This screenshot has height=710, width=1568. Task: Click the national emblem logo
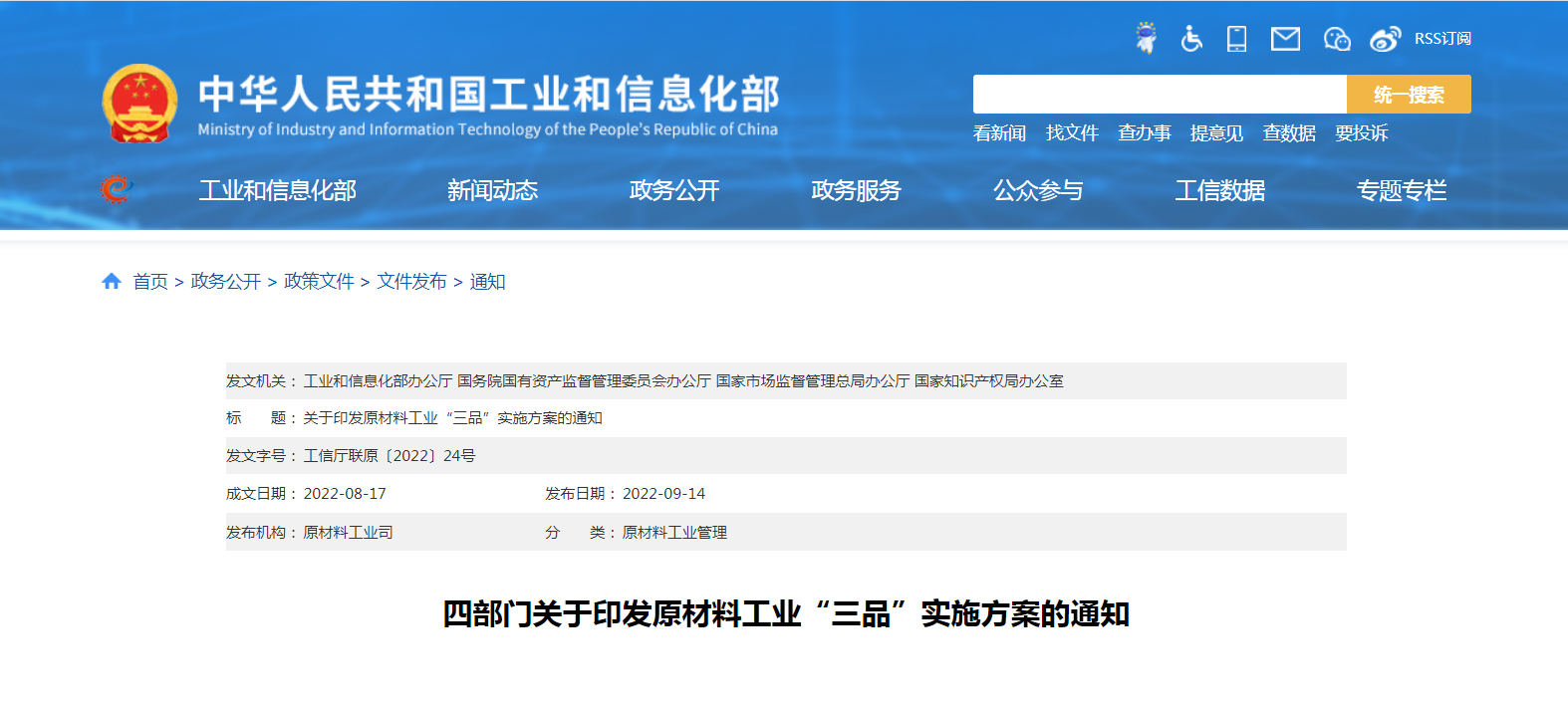139,104
